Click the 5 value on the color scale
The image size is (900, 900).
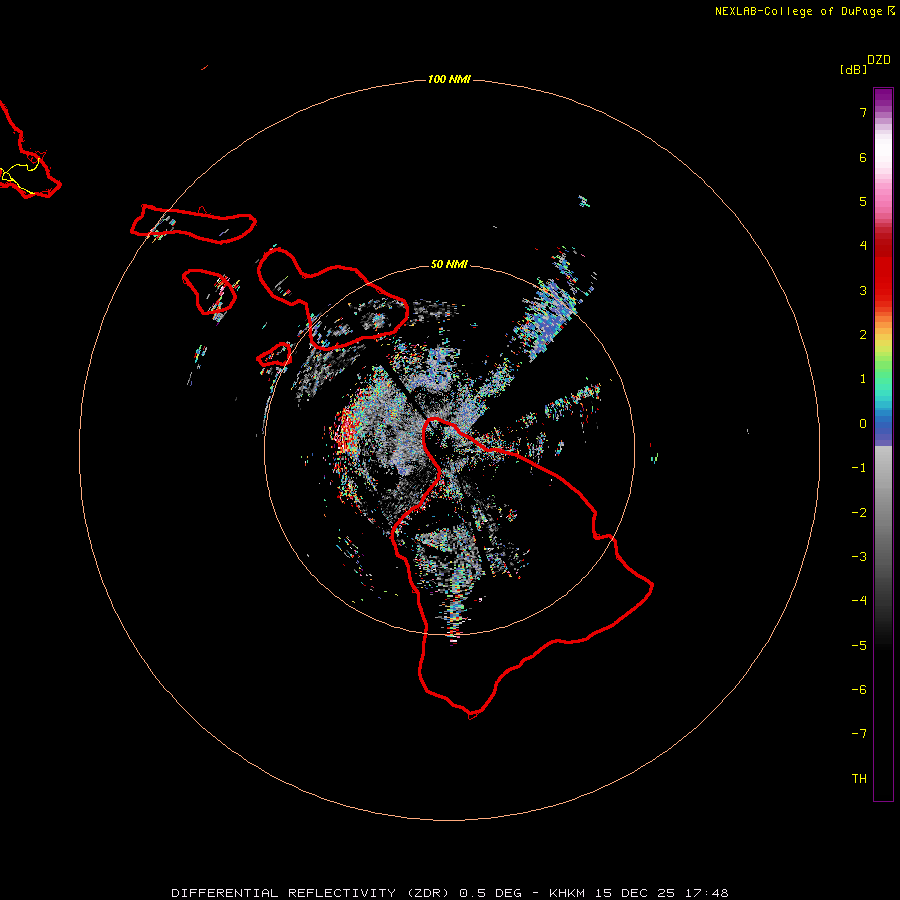click(863, 201)
